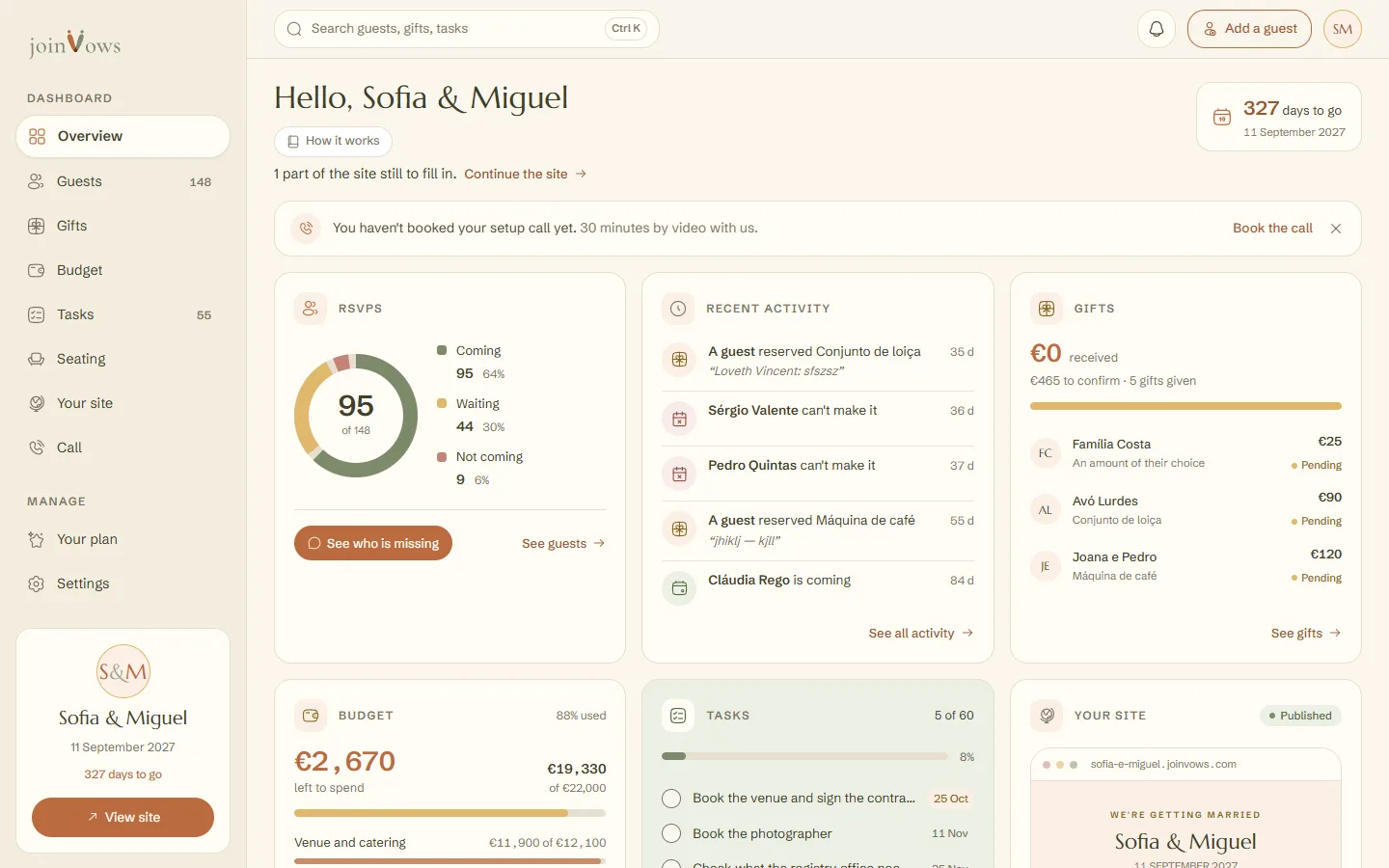The image size is (1389, 868).
Task: Go to Guests section
Action: point(123,181)
